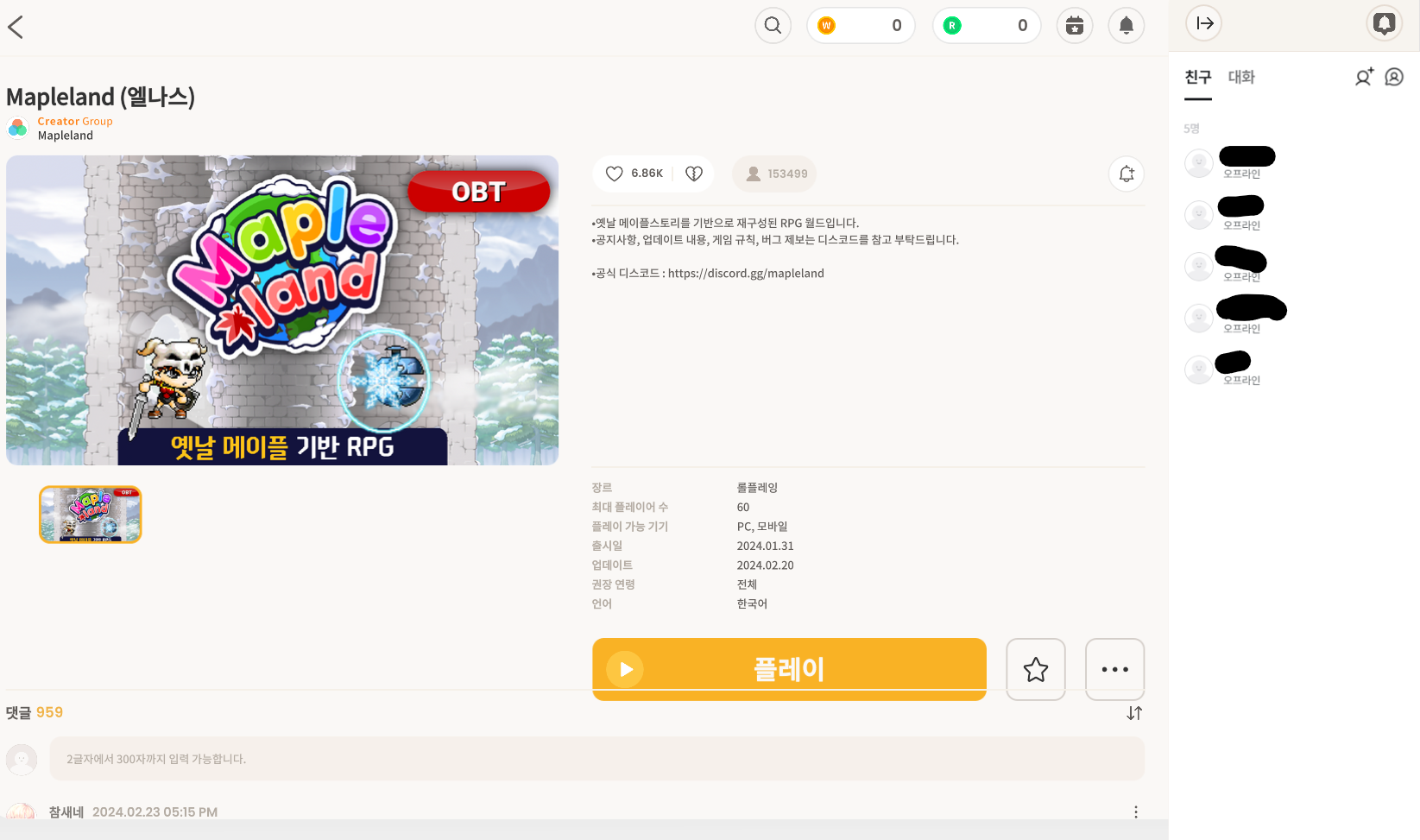Add a friend with plus person icon
The width and height of the screenshot is (1420, 840).
tap(1364, 77)
